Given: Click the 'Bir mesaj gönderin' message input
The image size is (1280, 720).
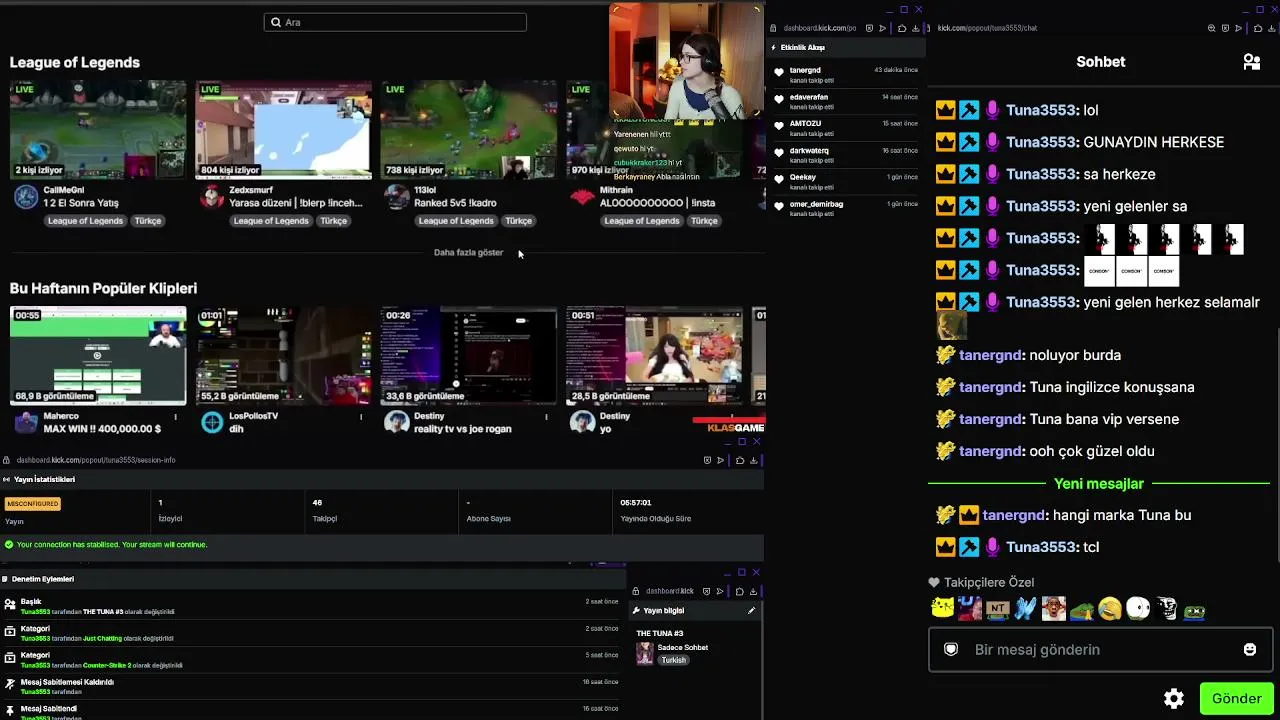Looking at the screenshot, I should point(1100,650).
